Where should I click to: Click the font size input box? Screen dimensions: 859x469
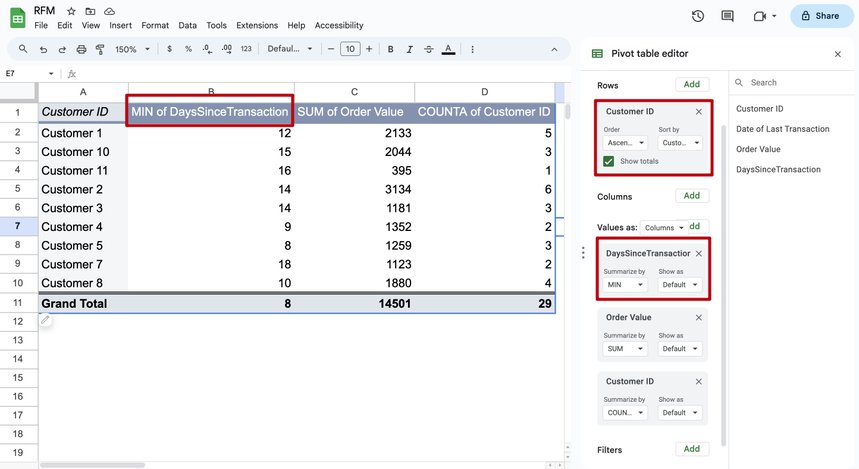(350, 49)
